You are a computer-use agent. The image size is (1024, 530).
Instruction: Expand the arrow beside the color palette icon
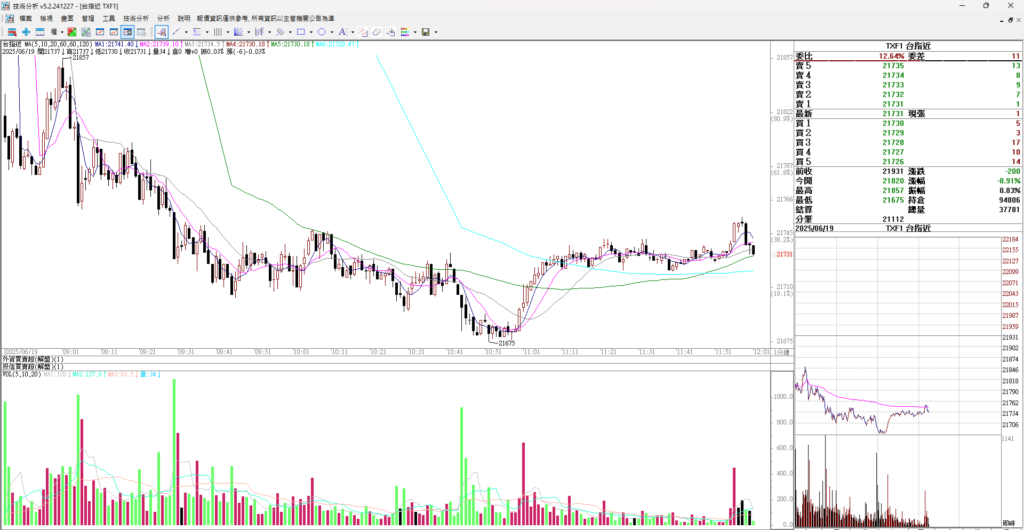415,31
